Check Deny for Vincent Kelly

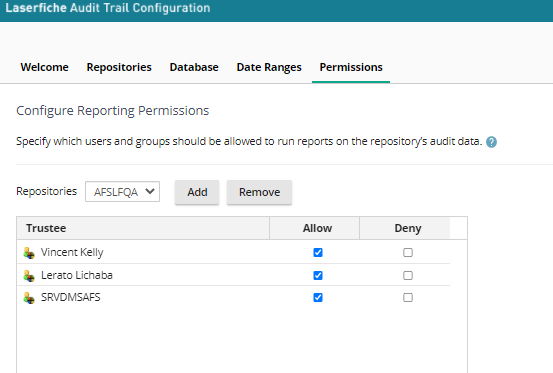pos(408,252)
